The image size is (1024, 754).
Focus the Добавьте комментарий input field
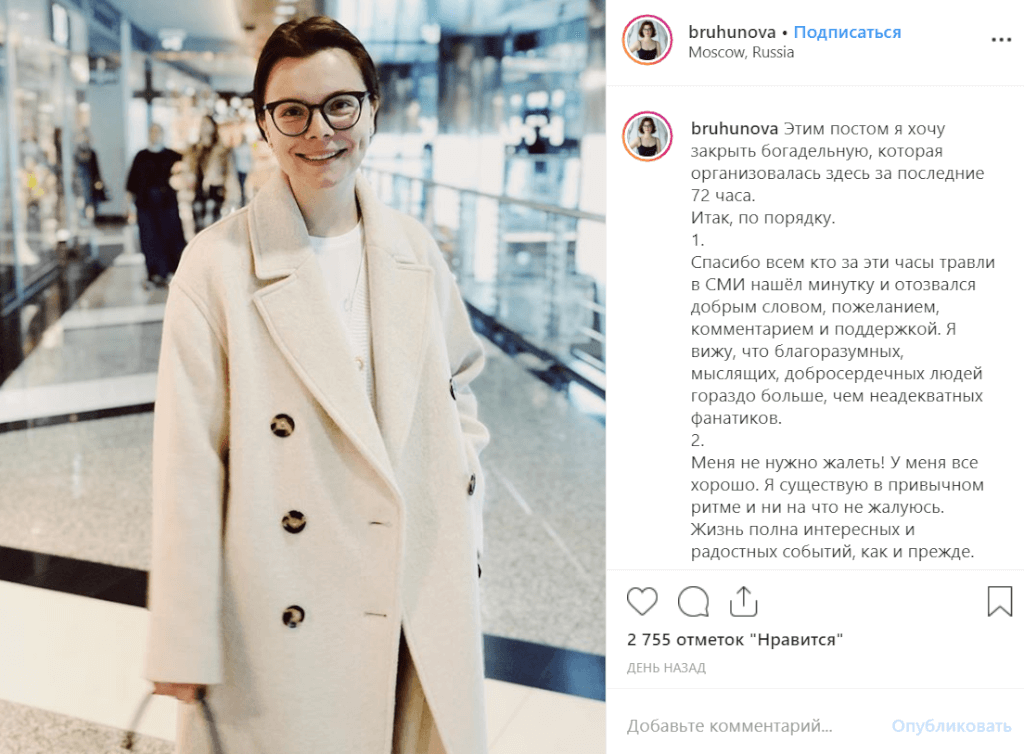point(751,726)
